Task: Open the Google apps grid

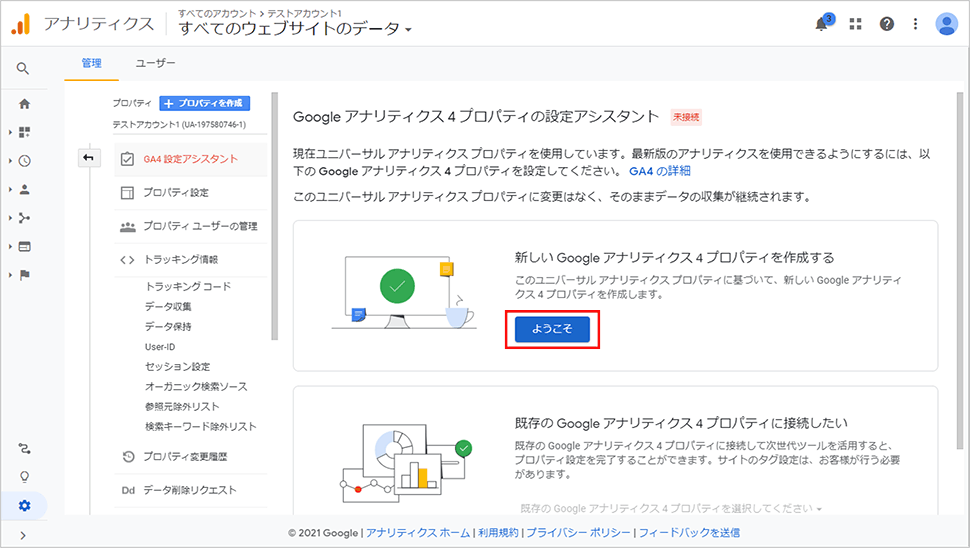Action: tap(856, 24)
